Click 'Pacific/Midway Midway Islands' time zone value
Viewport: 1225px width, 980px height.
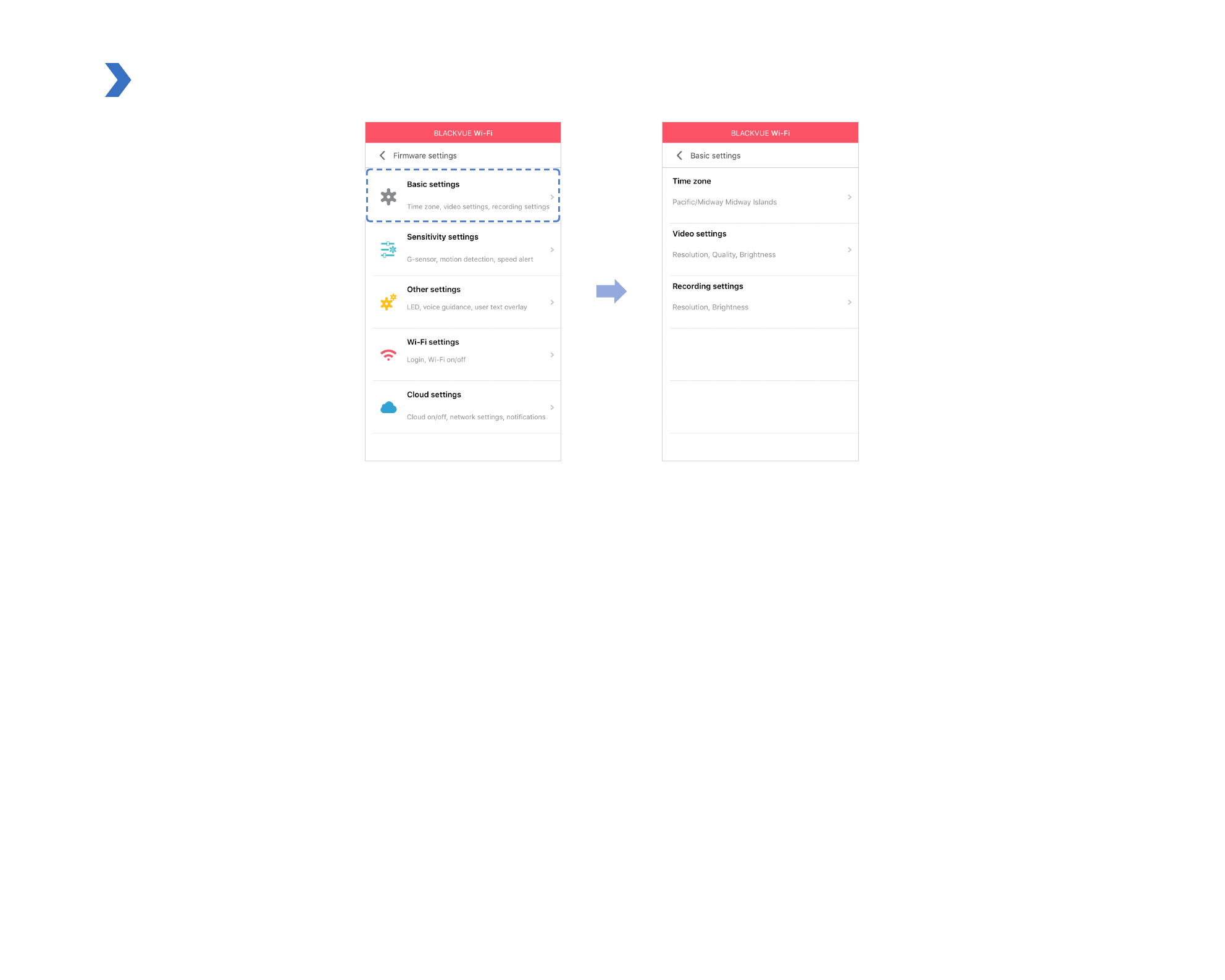click(724, 202)
